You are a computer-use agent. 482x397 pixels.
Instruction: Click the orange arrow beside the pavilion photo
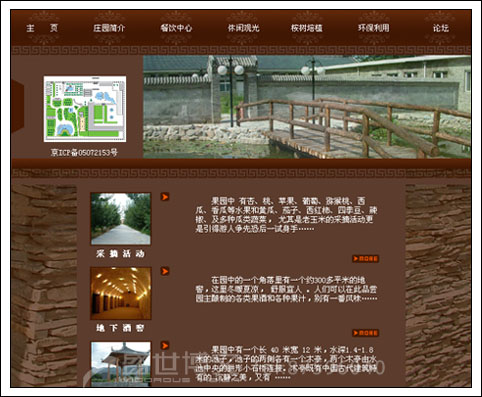(x=165, y=346)
